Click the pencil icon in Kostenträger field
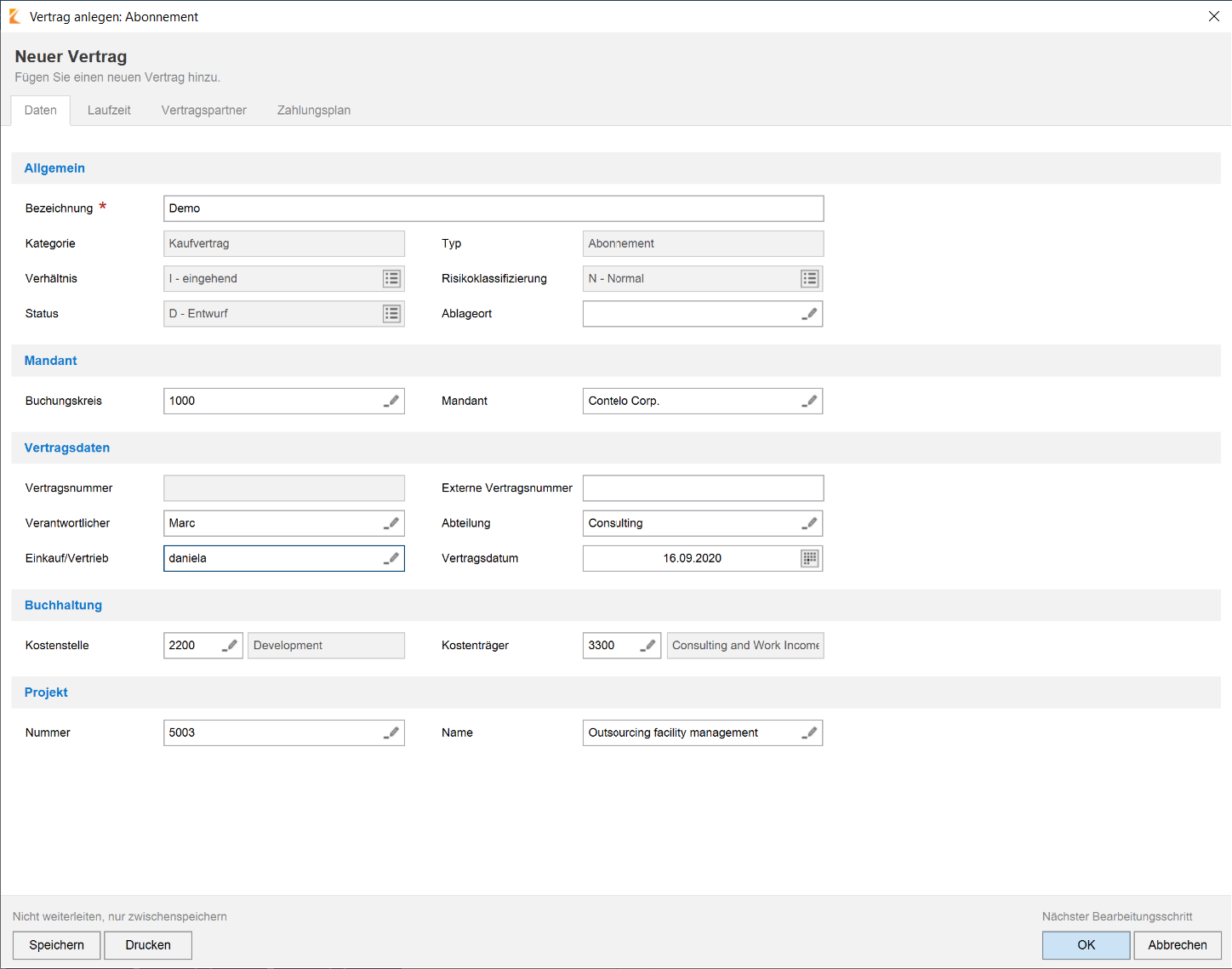The height and width of the screenshot is (969, 1232). tap(647, 646)
